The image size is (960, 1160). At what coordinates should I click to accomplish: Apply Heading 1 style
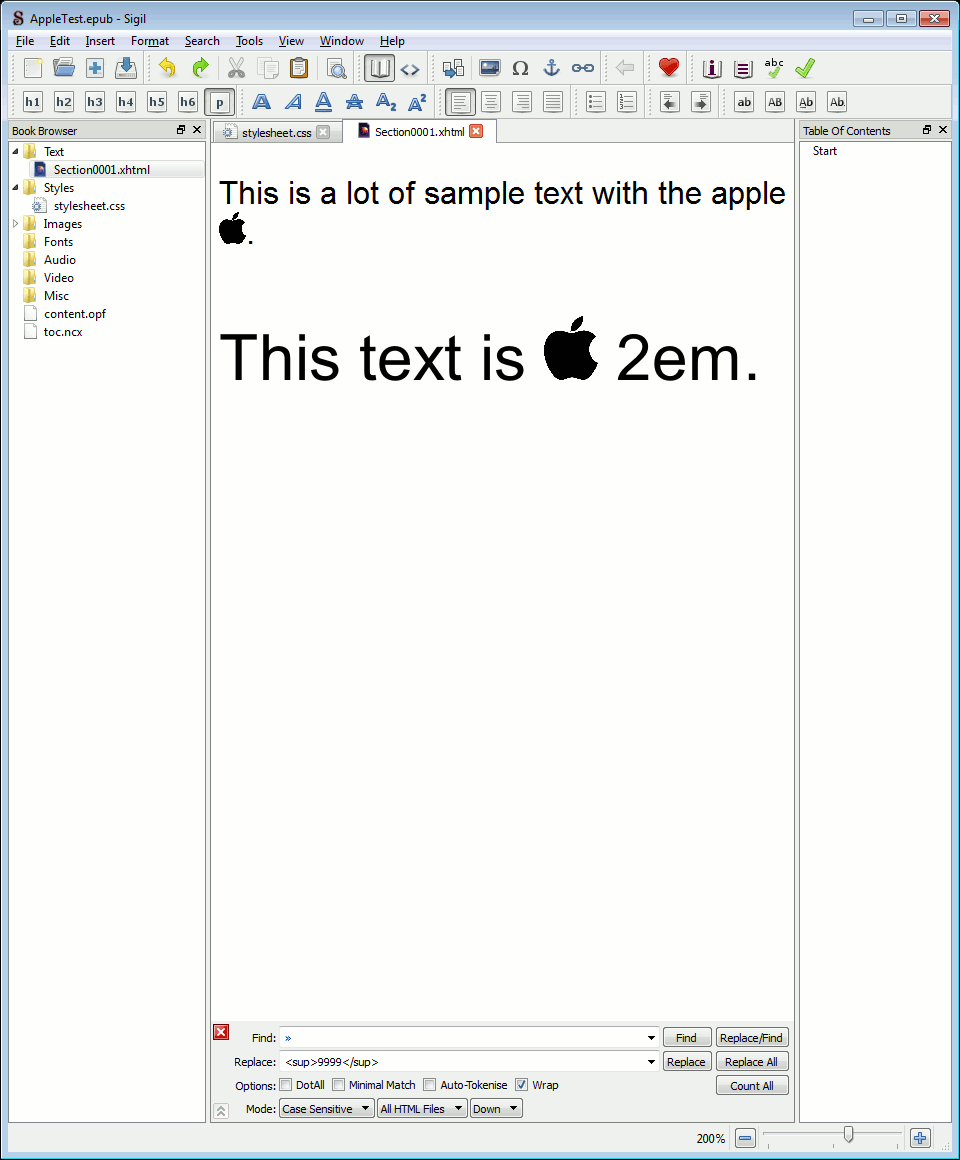[x=33, y=102]
